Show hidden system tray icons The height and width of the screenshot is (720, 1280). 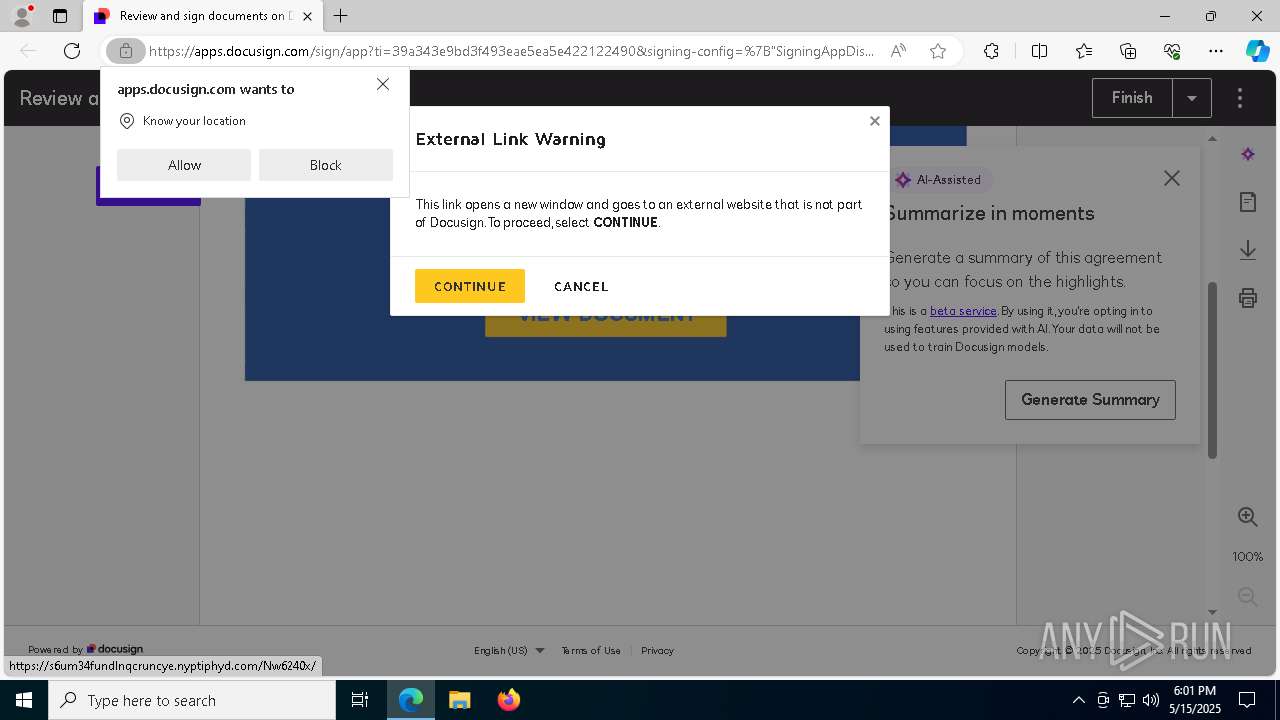1078,700
